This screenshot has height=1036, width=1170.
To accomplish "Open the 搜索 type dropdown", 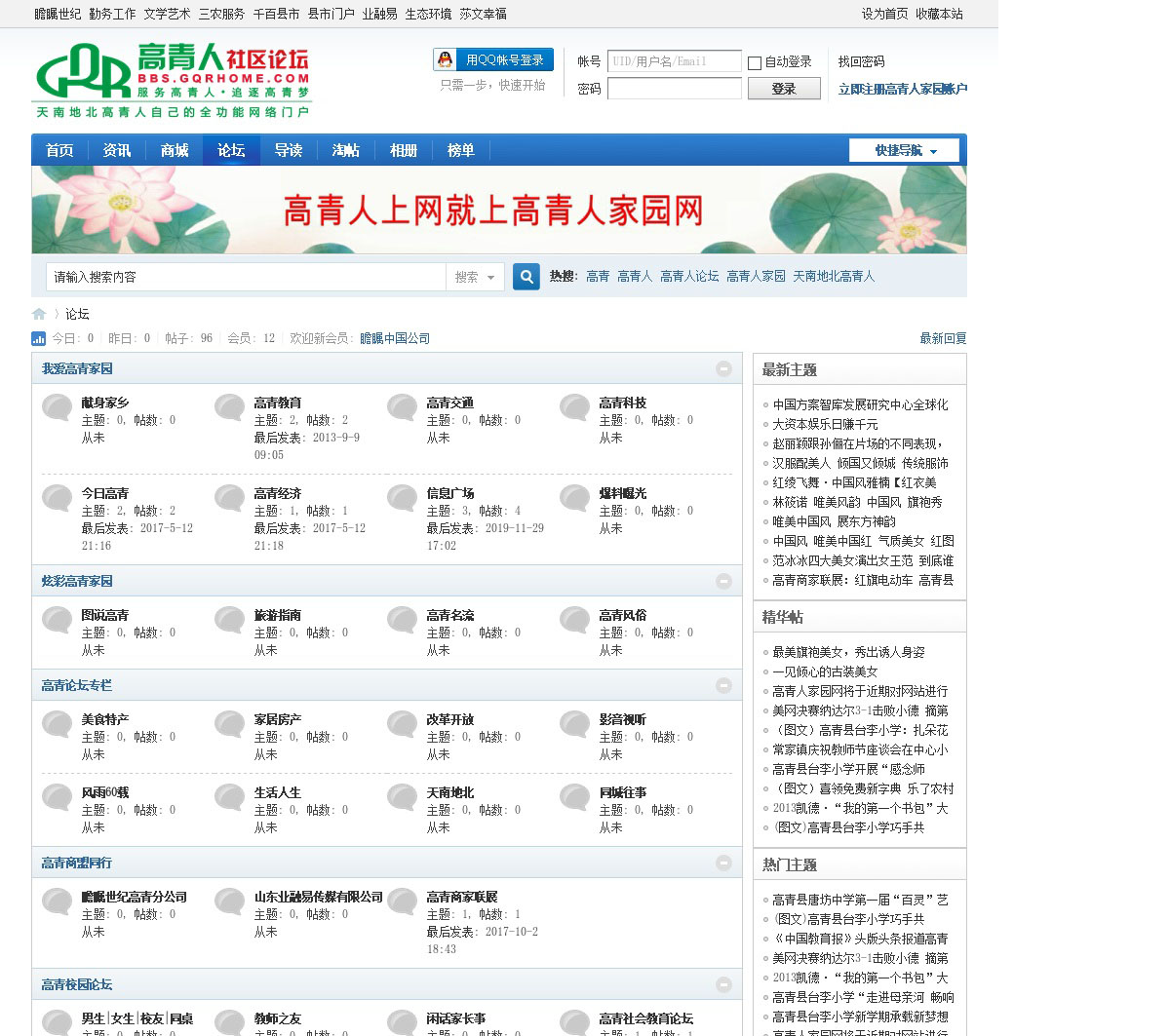I will (475, 278).
